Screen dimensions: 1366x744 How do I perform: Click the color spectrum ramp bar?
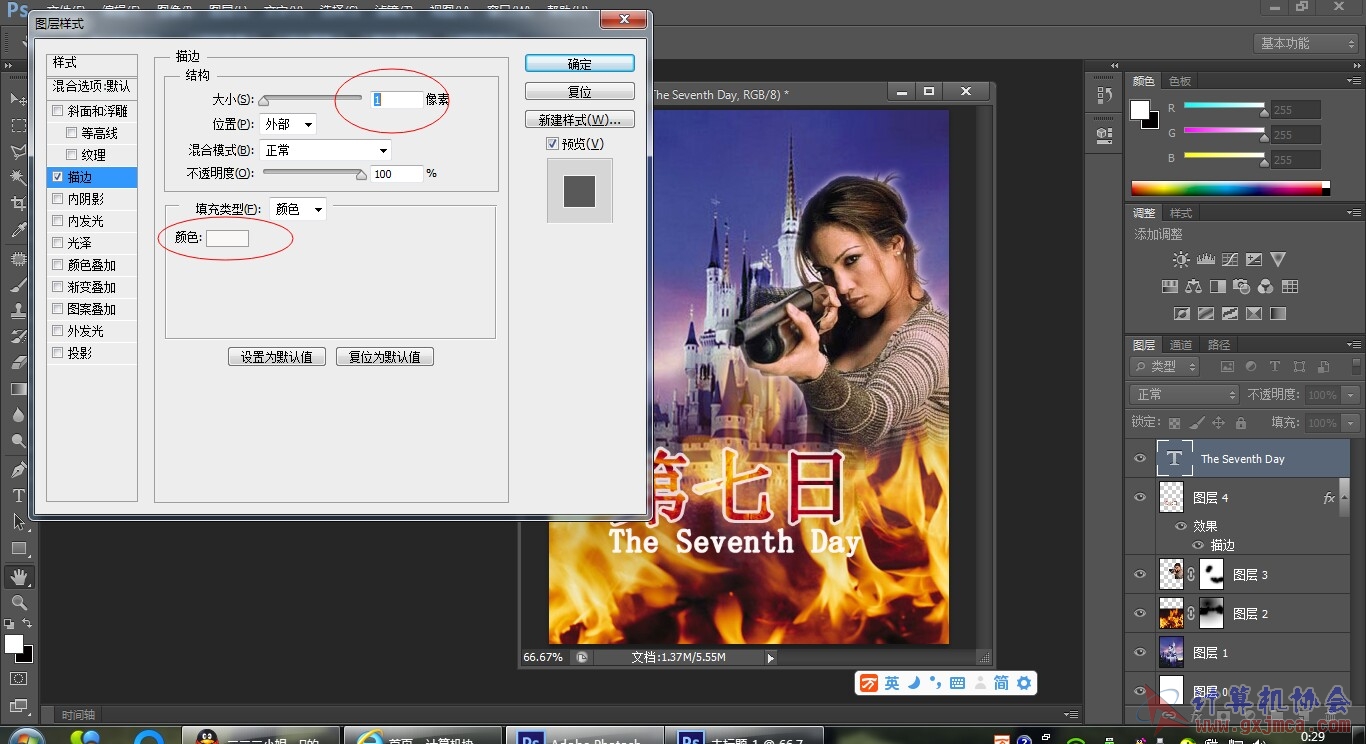[x=1230, y=188]
